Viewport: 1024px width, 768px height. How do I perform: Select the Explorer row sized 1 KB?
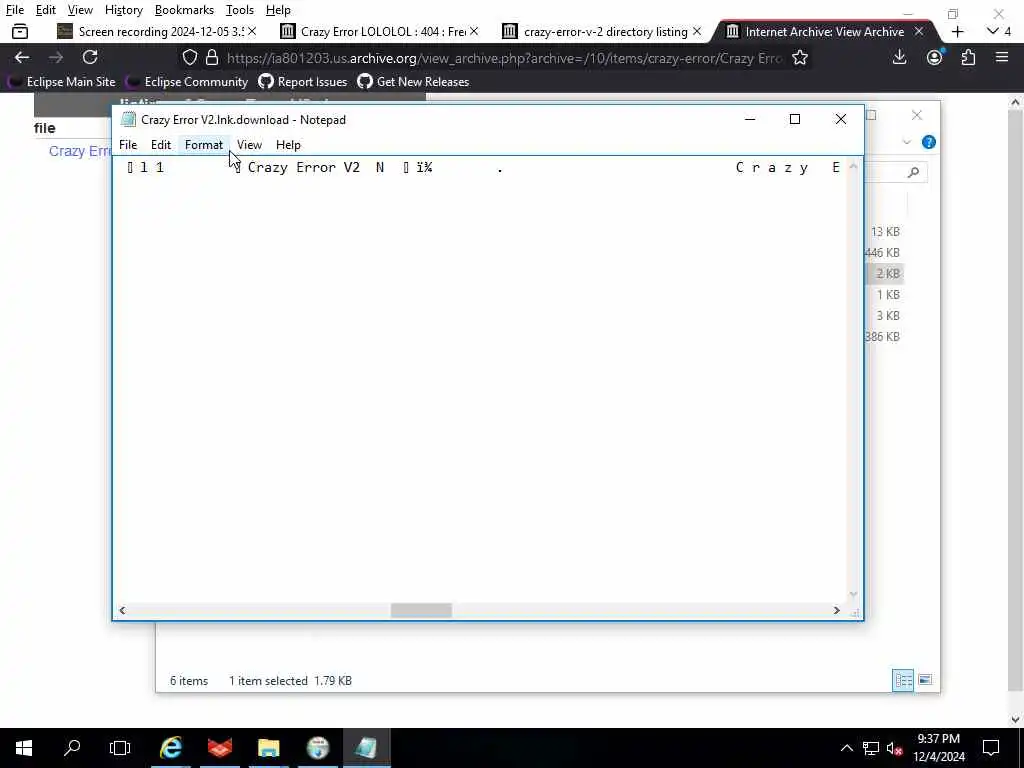[x=885, y=295]
